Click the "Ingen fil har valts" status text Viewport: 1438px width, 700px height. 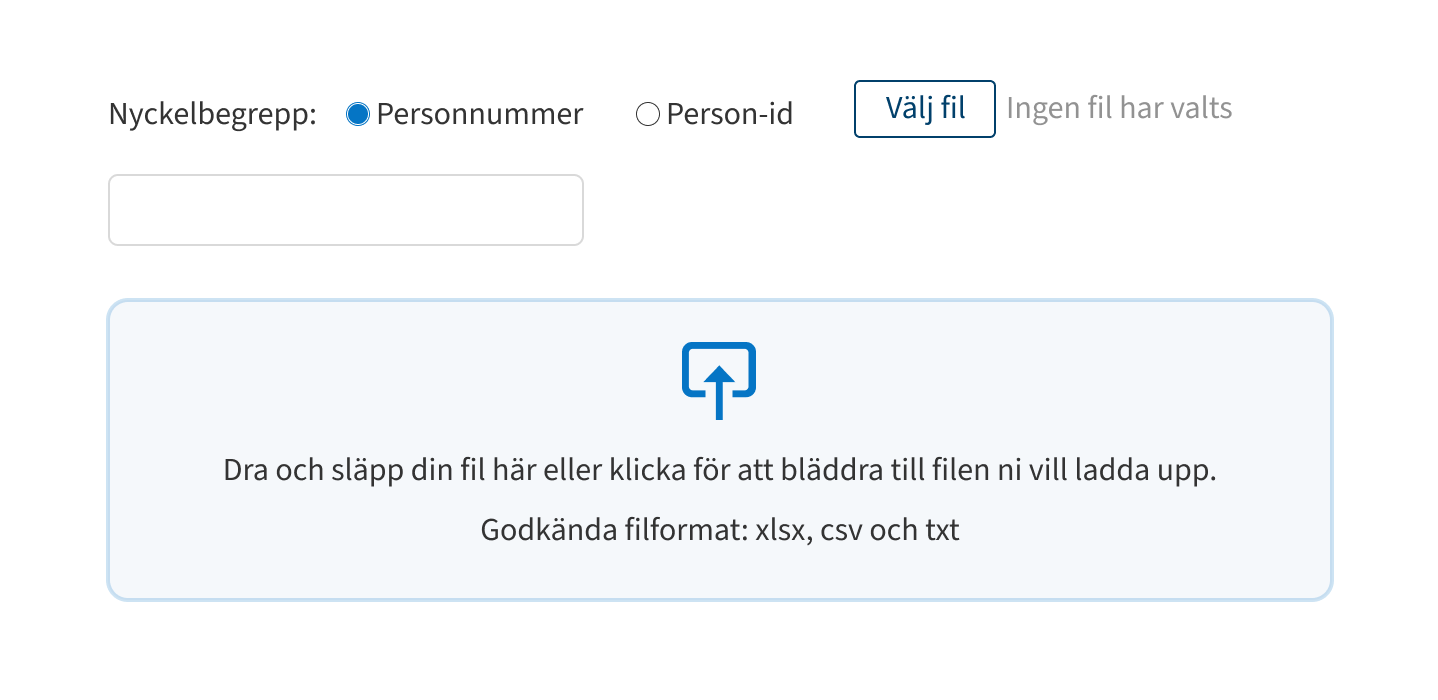click(x=1119, y=108)
